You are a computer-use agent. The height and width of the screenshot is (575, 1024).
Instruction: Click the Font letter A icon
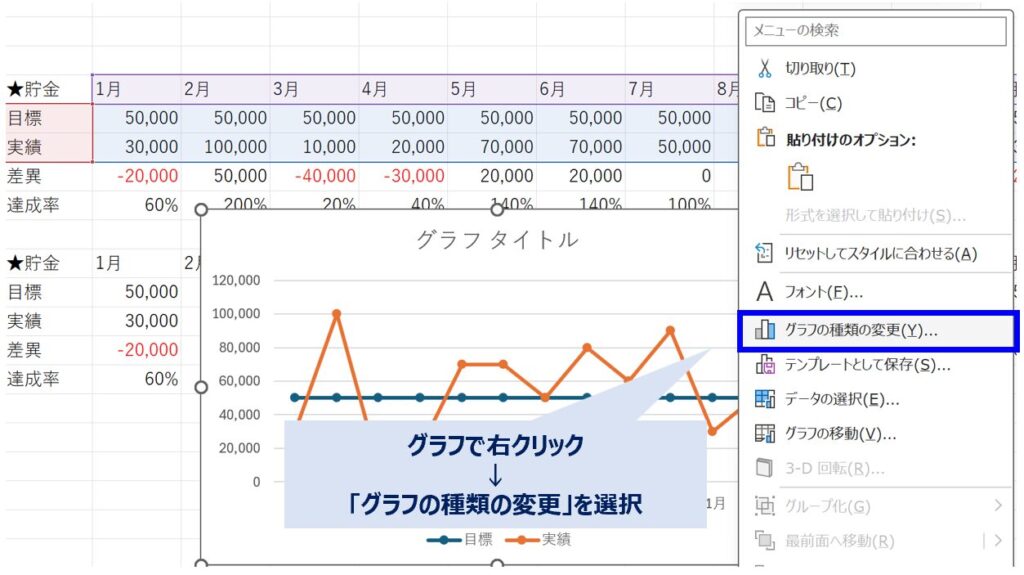click(764, 291)
